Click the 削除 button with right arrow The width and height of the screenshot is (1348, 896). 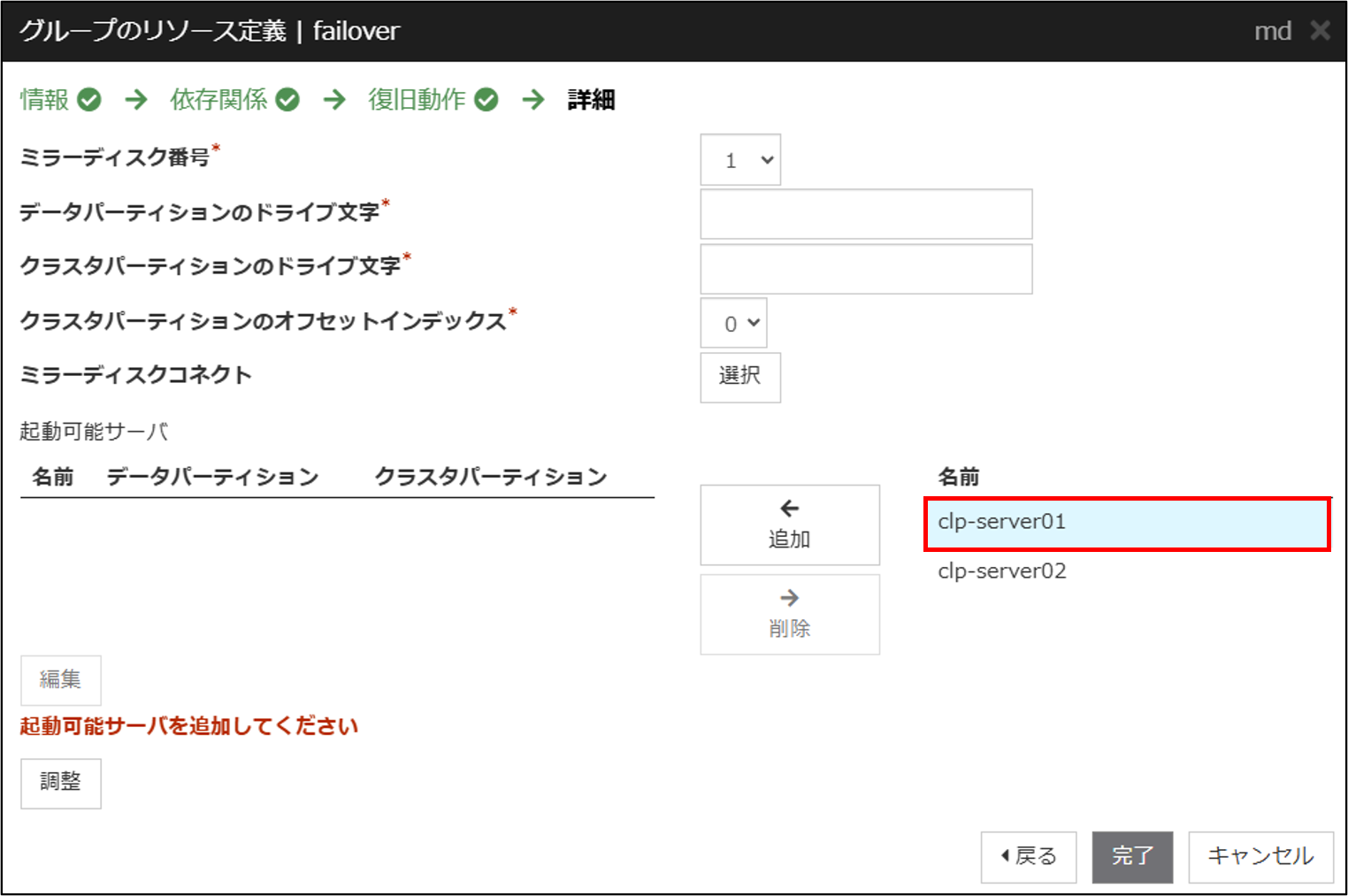coord(789,615)
